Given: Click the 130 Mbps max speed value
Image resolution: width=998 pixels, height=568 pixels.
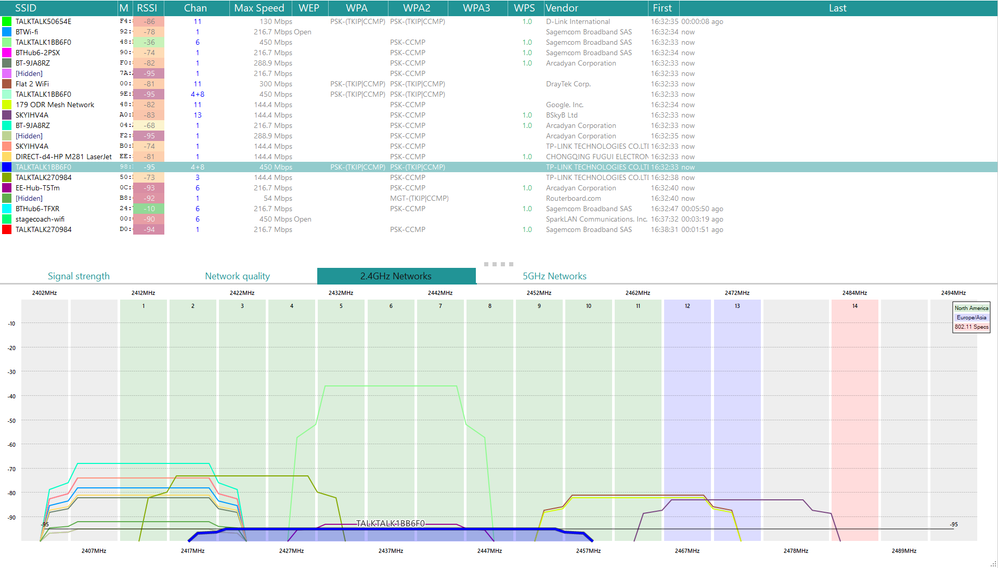Looking at the screenshot, I should coord(274,22).
